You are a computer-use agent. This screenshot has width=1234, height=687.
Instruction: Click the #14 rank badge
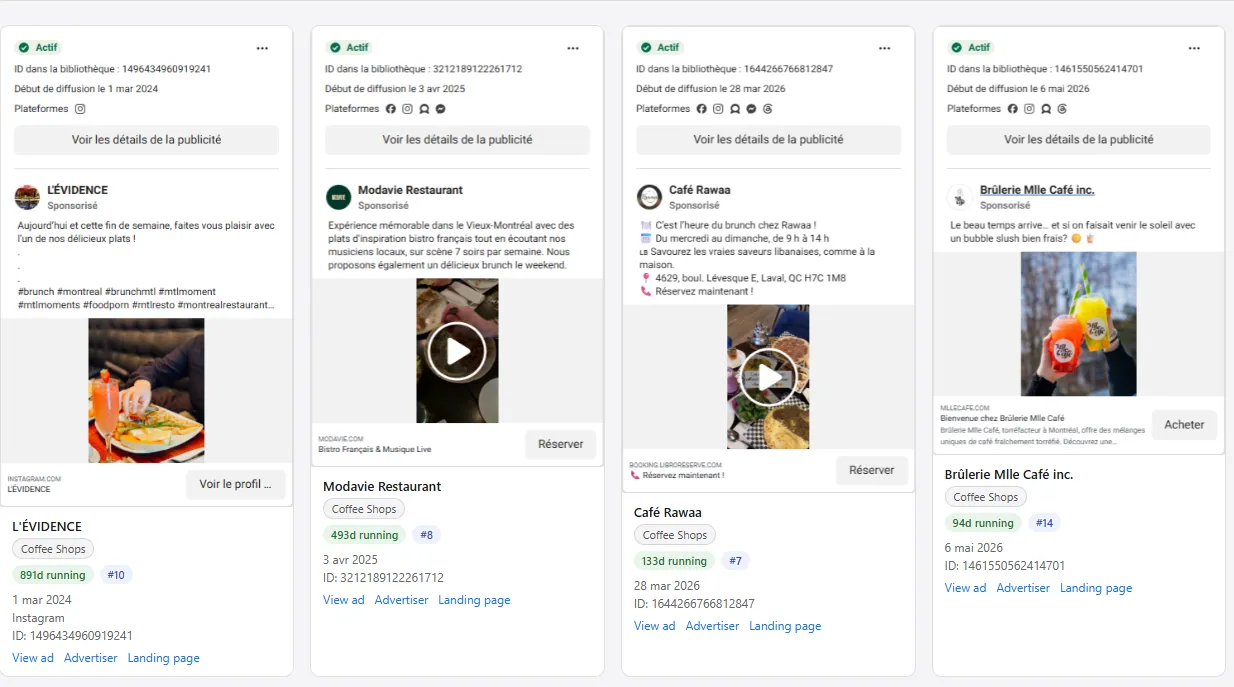pyautogui.click(x=1044, y=523)
